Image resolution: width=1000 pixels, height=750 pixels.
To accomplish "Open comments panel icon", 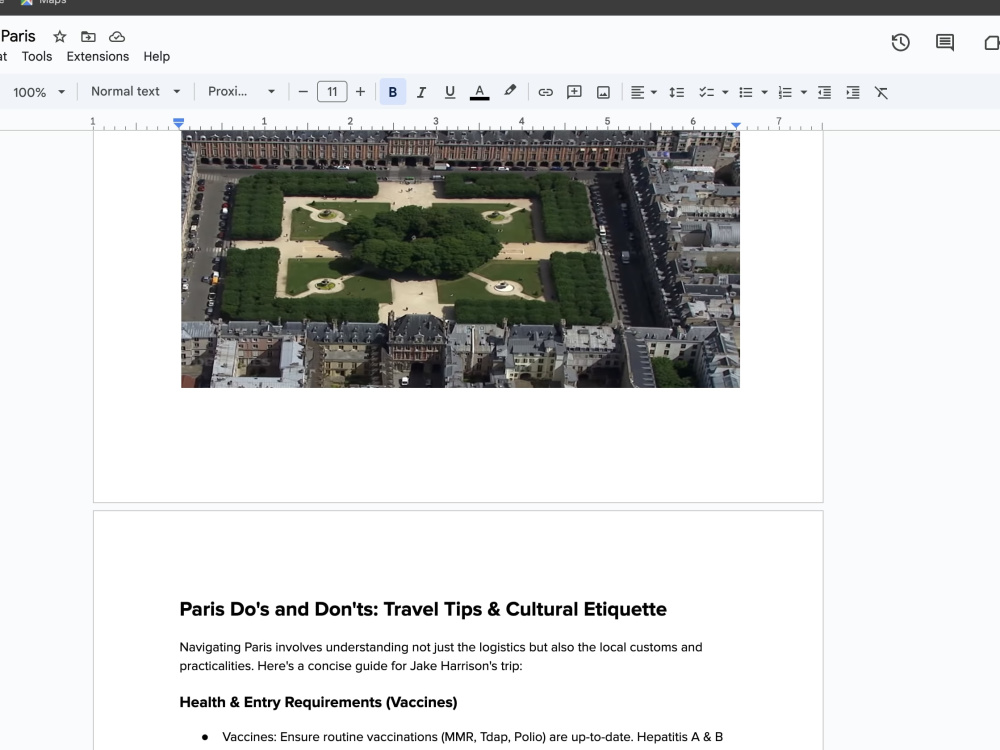I will pos(945,43).
